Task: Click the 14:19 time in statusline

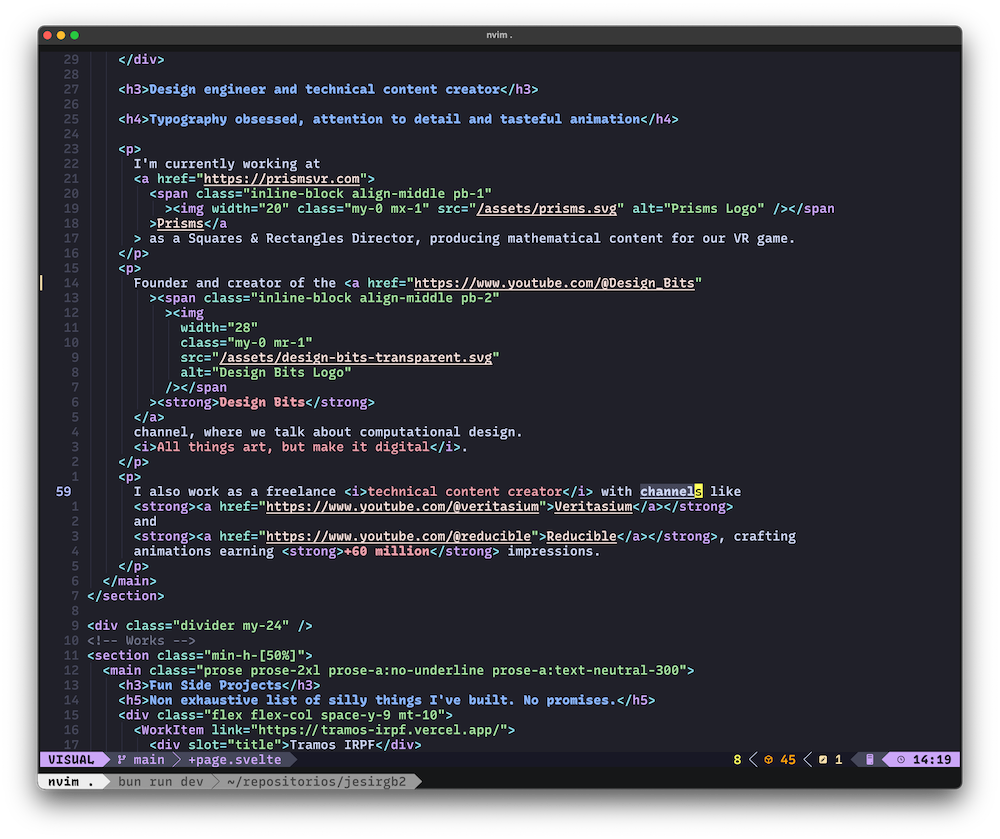Action: (932, 760)
